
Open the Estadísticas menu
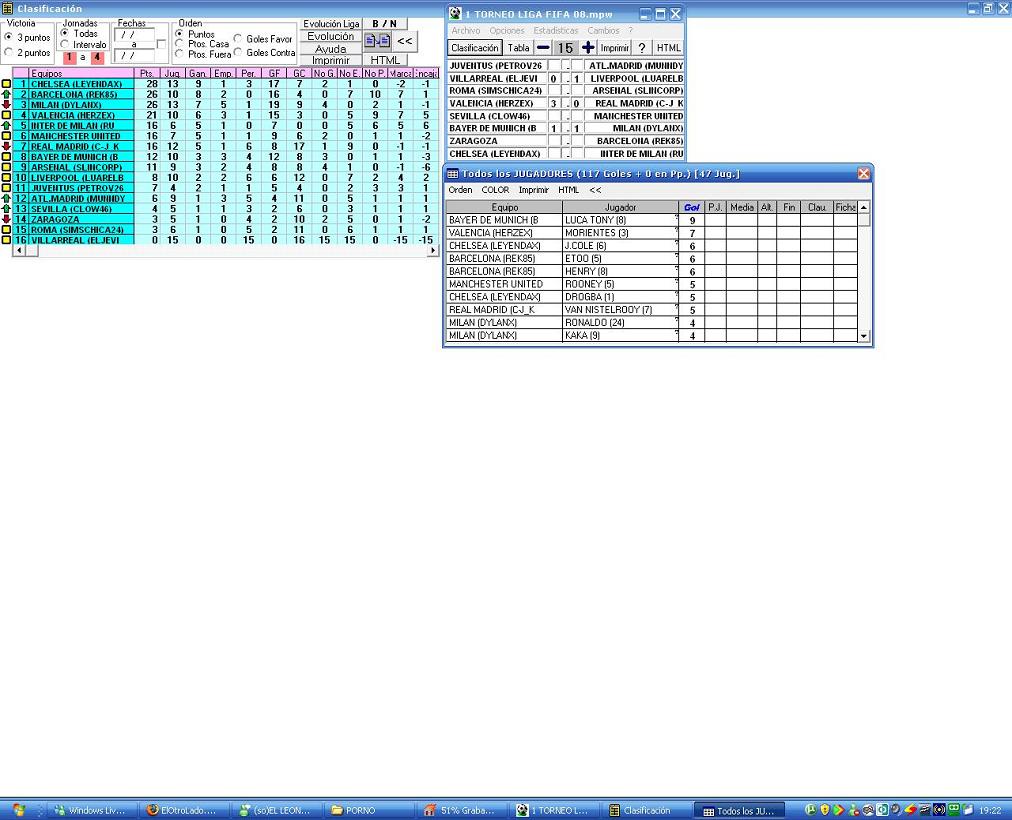(x=556, y=30)
